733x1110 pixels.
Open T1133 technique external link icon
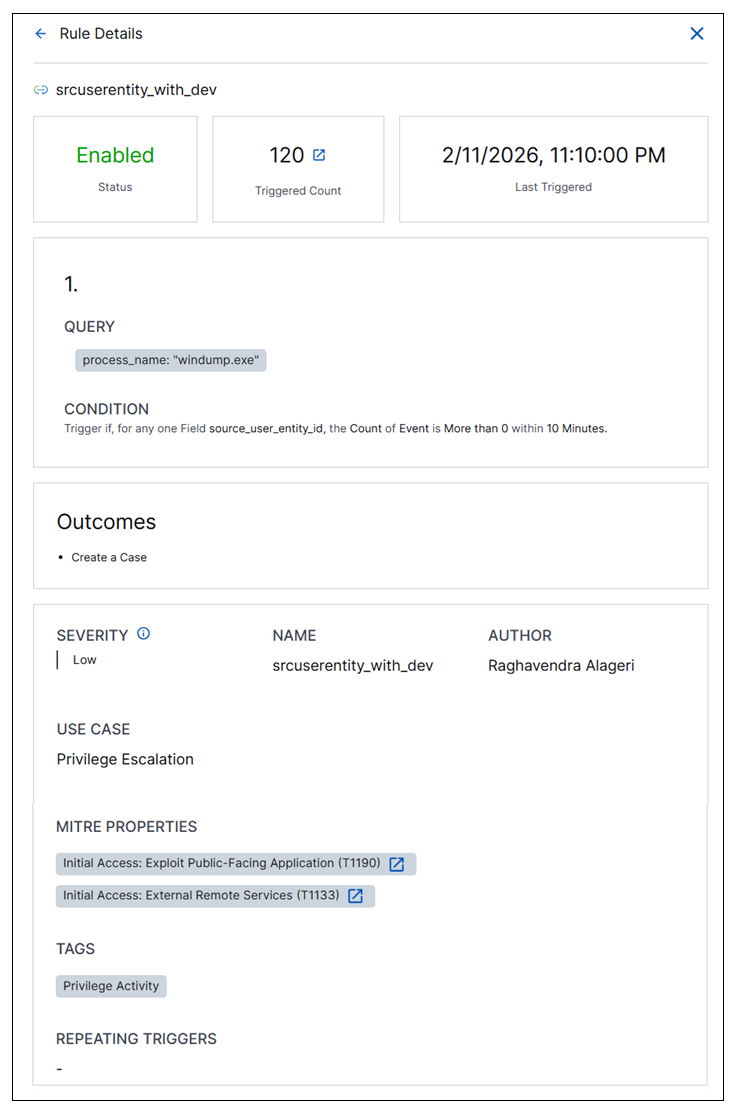(356, 896)
